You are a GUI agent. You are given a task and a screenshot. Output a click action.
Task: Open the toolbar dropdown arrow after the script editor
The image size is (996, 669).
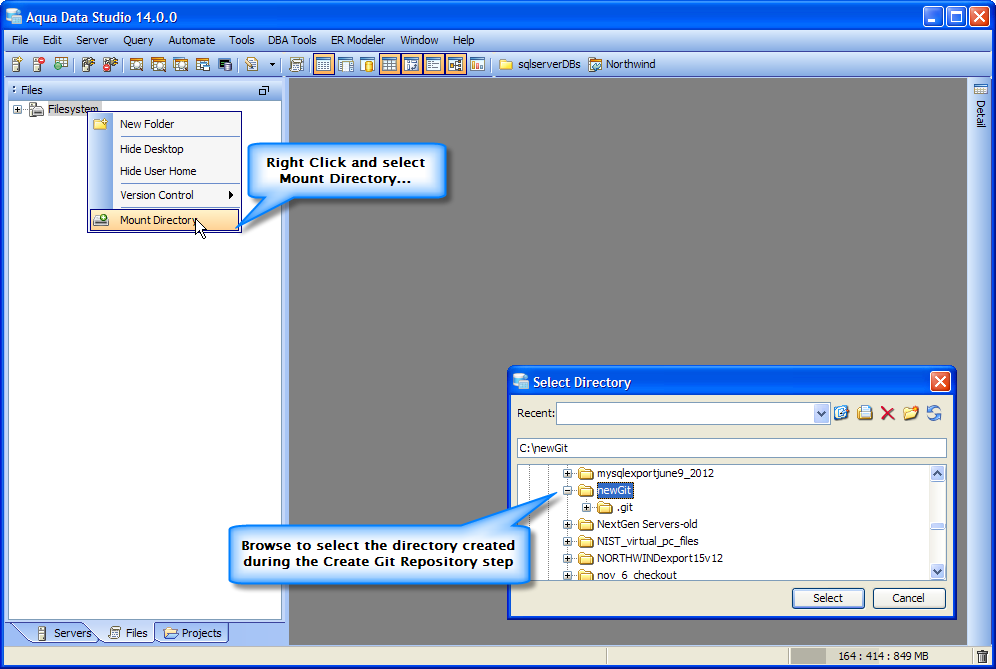[x=273, y=64]
